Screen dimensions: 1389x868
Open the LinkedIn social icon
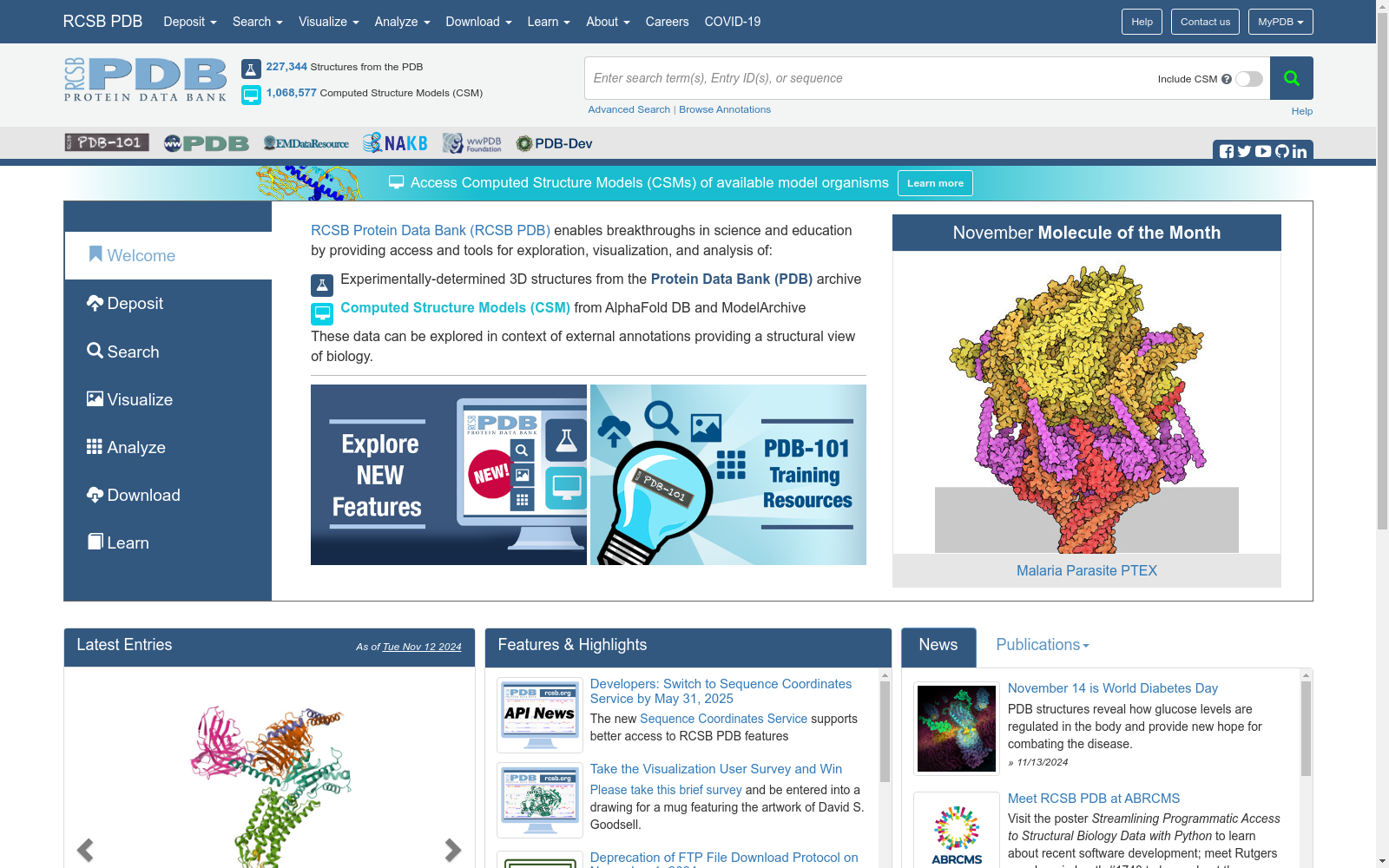(x=1300, y=151)
